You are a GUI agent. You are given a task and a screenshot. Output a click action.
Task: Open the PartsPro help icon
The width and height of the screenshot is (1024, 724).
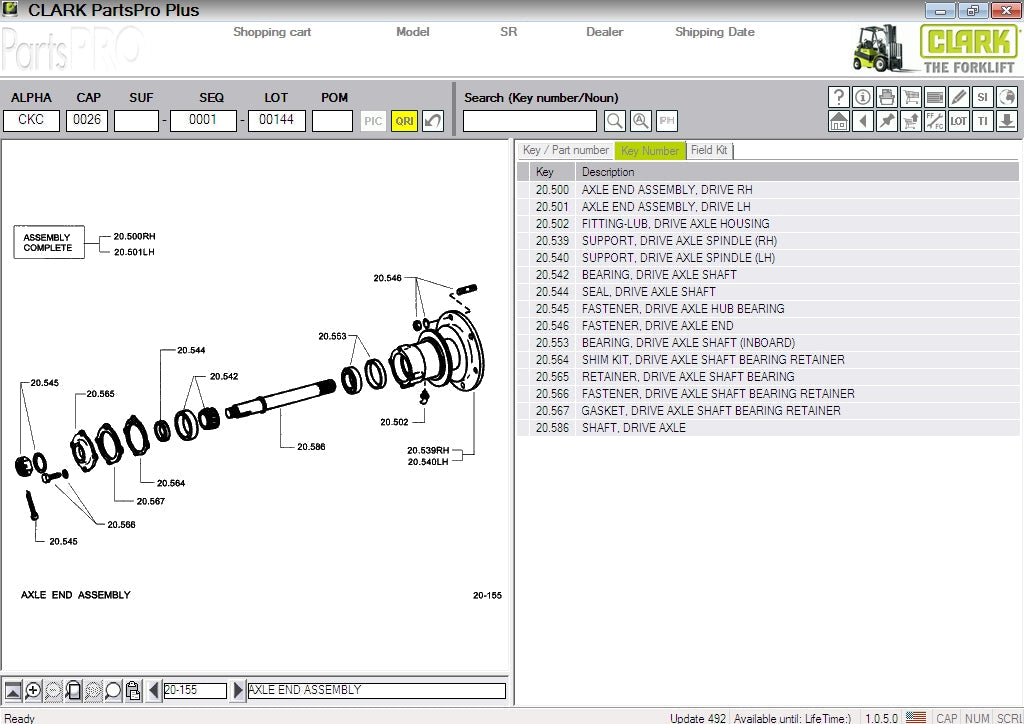(x=838, y=97)
